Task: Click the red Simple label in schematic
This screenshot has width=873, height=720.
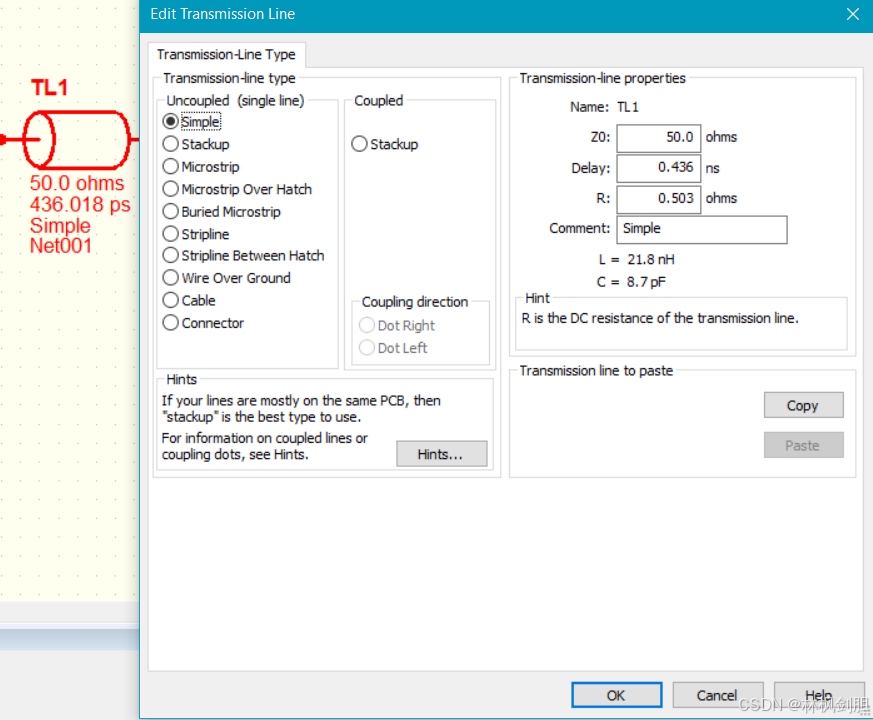Action: coord(60,226)
